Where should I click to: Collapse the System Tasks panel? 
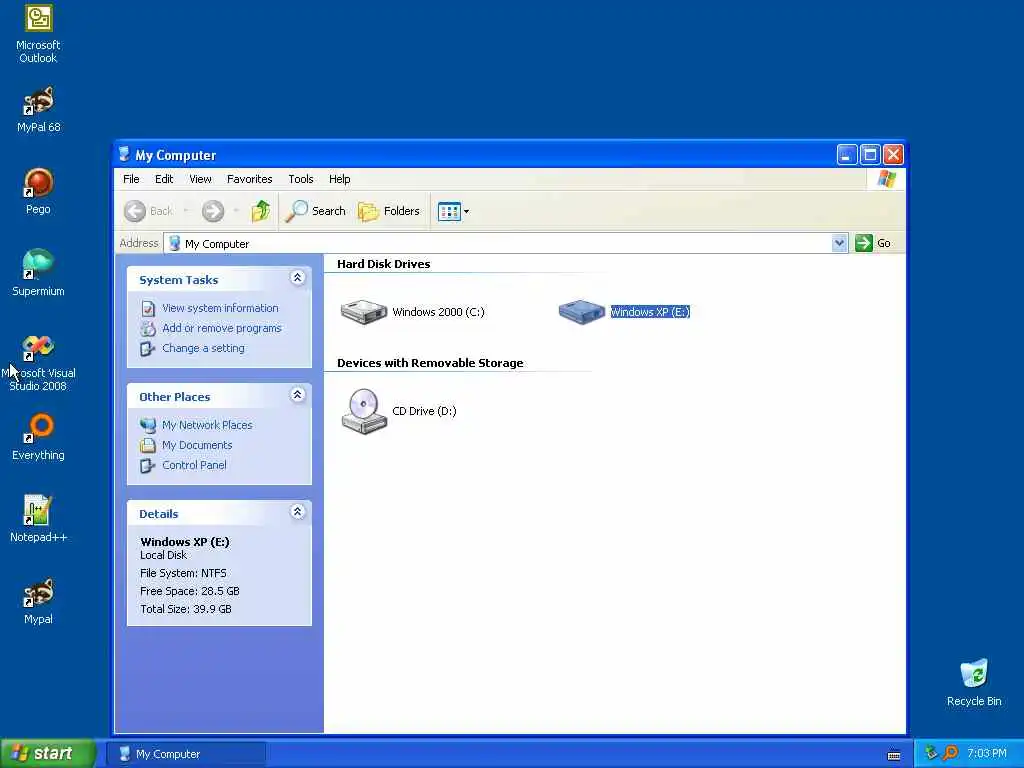pyautogui.click(x=297, y=278)
